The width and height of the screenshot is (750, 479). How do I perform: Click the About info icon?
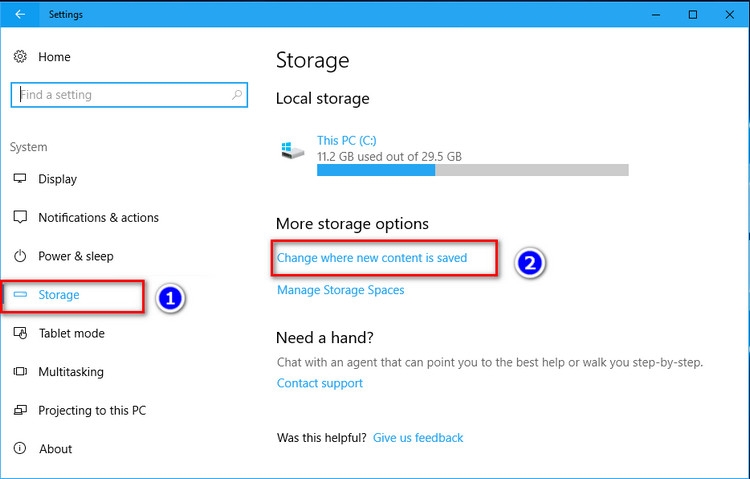click(20, 448)
